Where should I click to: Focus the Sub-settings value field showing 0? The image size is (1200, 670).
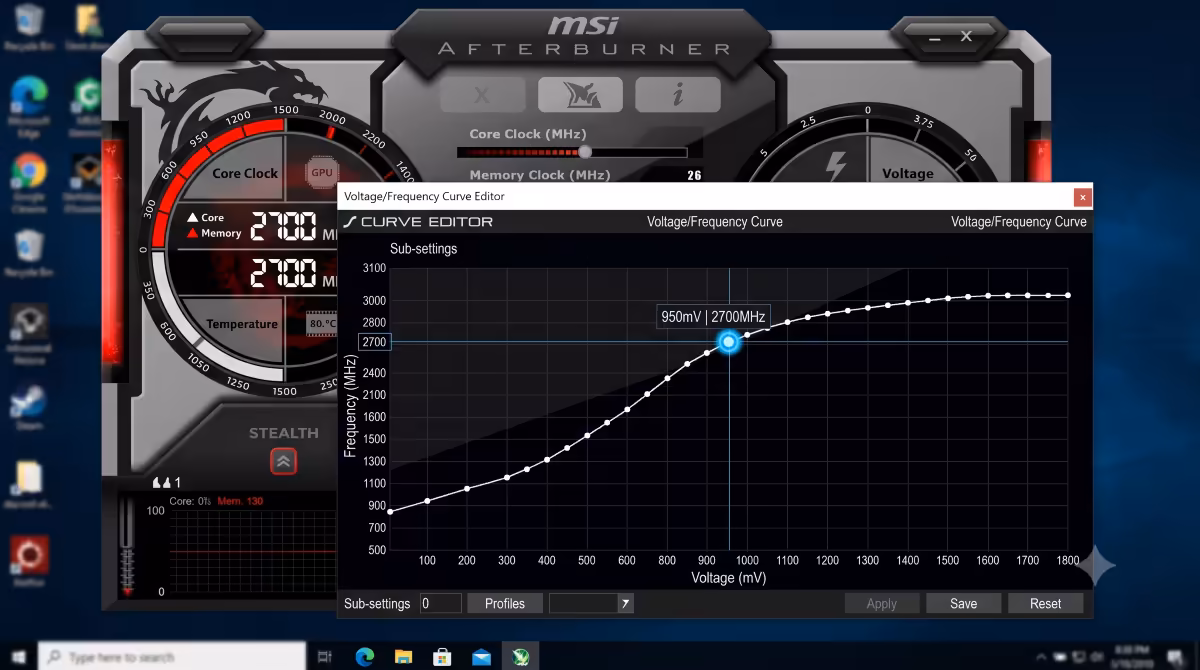[440, 603]
